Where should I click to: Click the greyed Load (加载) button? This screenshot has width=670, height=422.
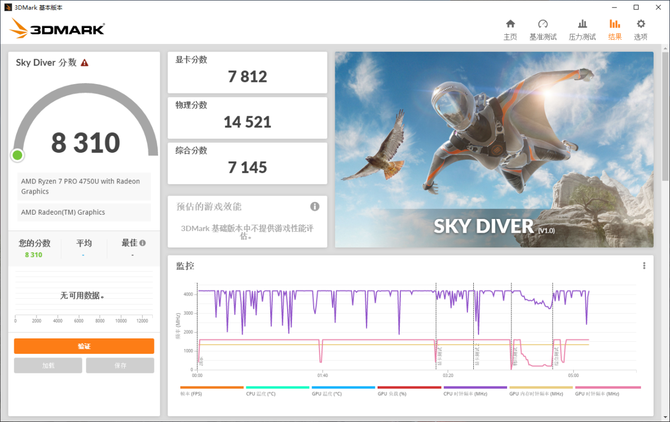tap(48, 366)
